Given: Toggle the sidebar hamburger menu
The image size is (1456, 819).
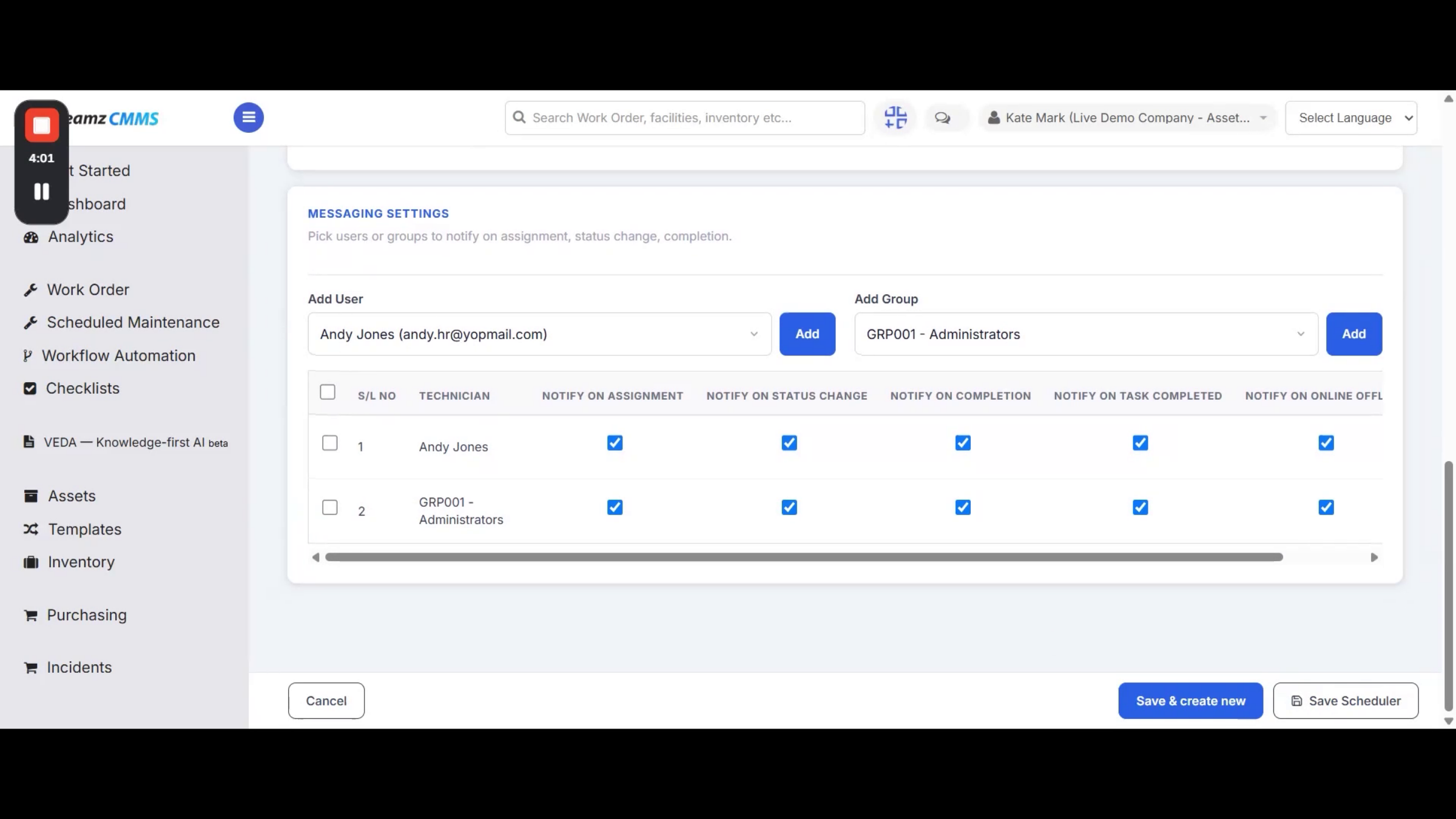Looking at the screenshot, I should (x=249, y=118).
